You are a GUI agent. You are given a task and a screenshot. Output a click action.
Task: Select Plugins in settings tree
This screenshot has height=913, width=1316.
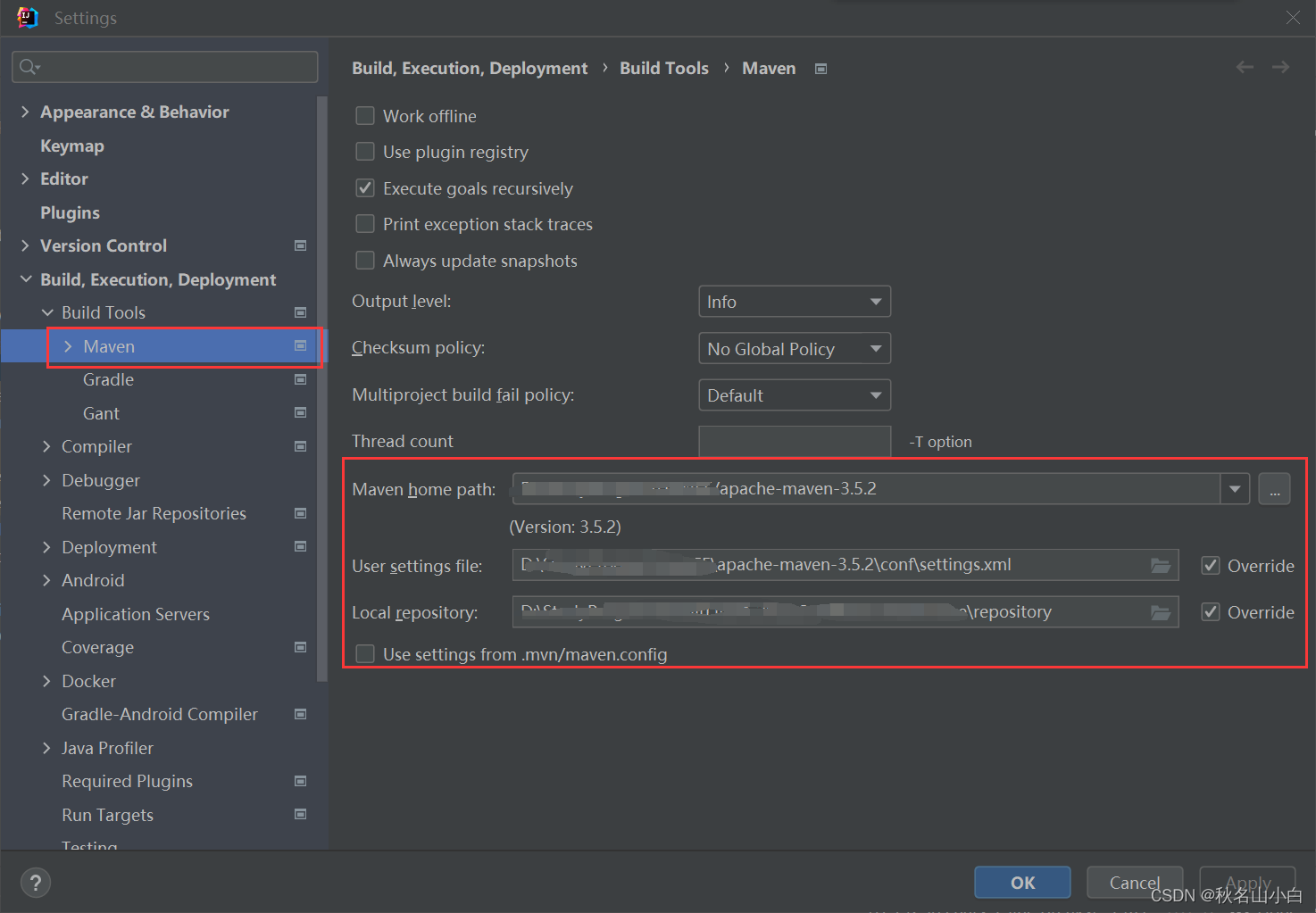tap(70, 212)
